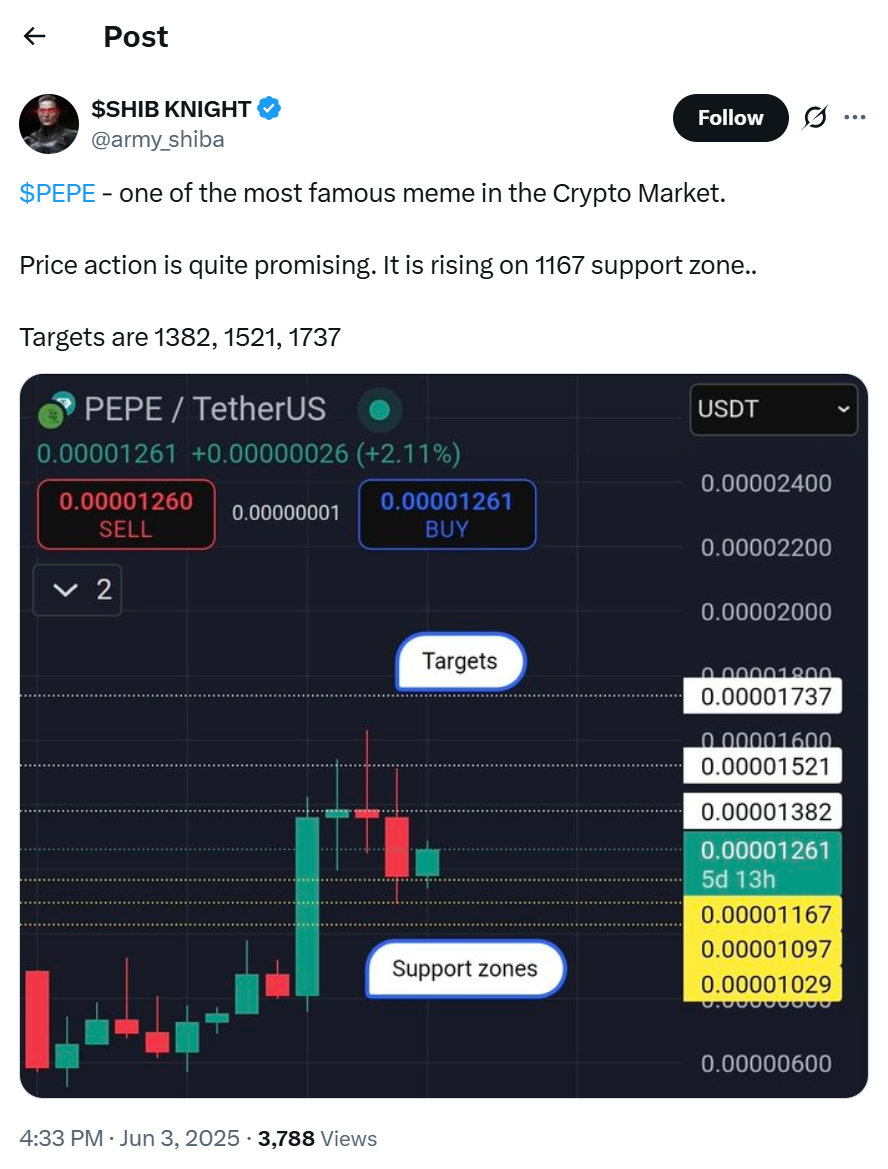Click the red 0.00001260 SELL button
Screen dimensions: 888x1169
click(126, 514)
